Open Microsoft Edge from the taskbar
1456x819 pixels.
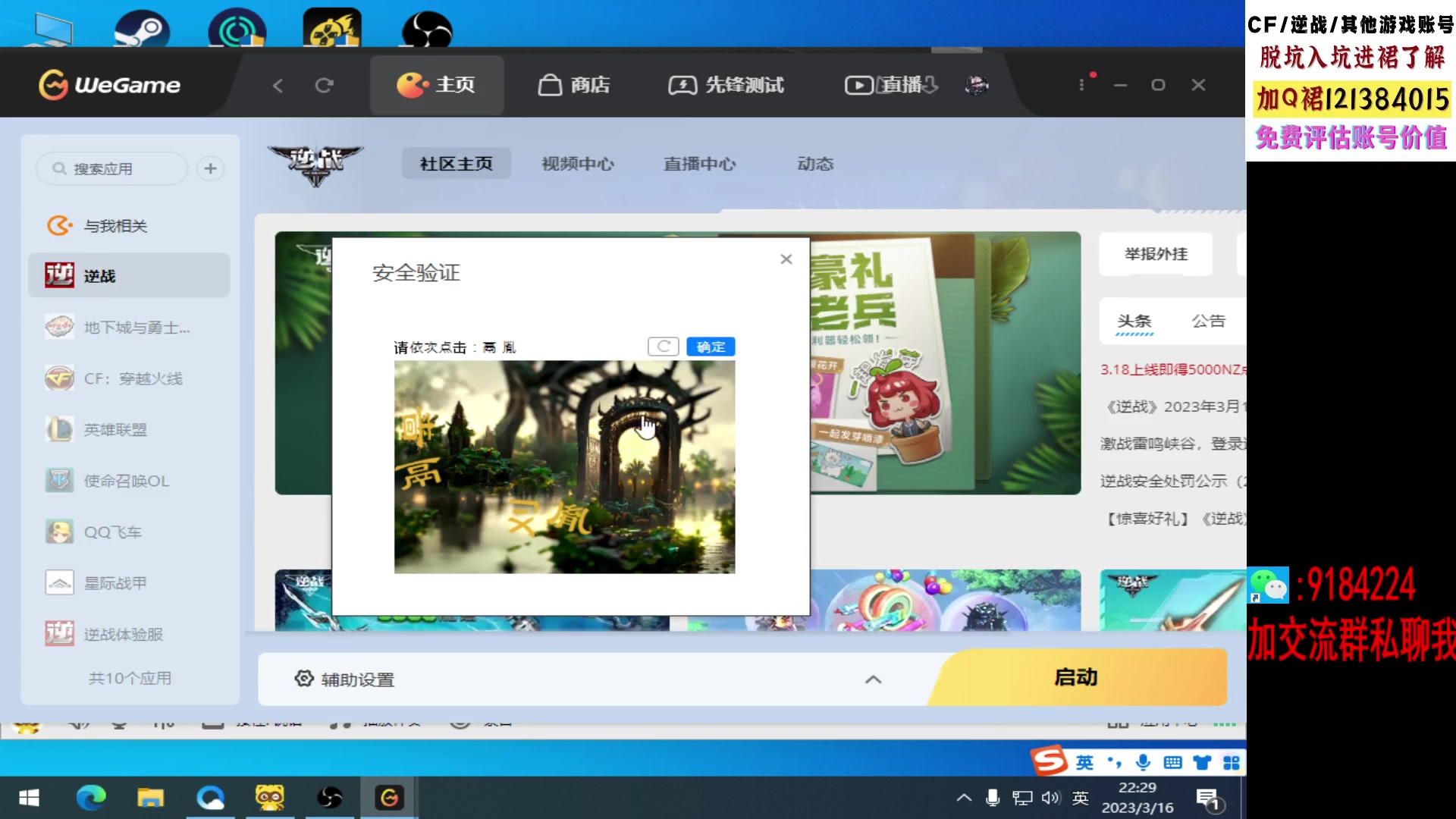(x=91, y=798)
